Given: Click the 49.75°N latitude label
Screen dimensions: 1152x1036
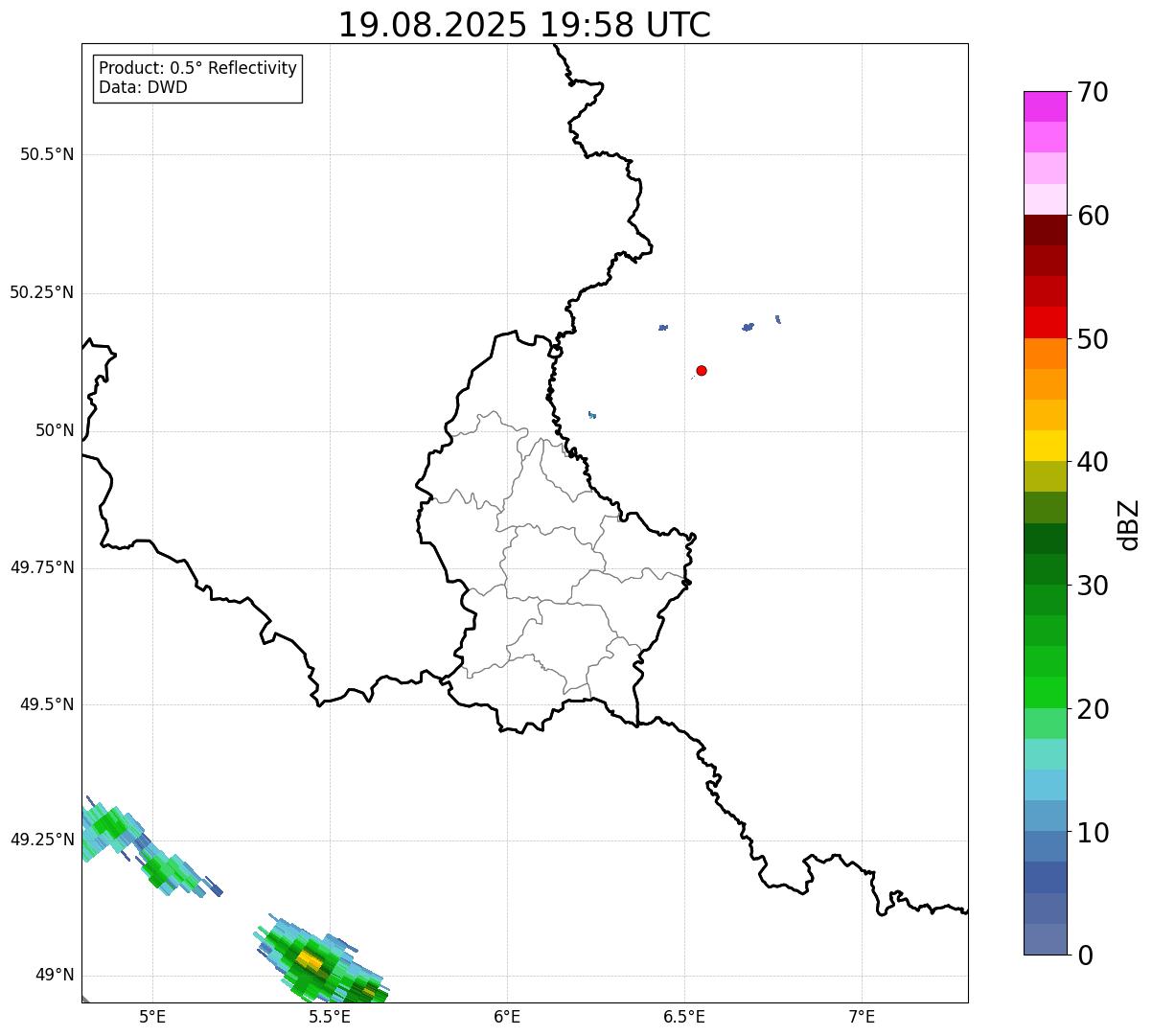Looking at the screenshot, I should coord(42,567).
